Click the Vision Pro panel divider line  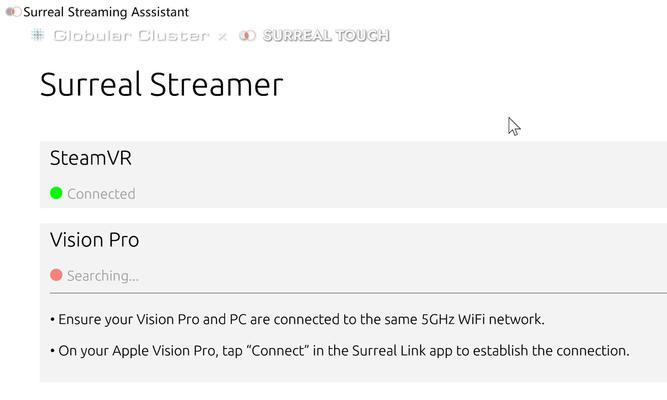click(x=358, y=293)
